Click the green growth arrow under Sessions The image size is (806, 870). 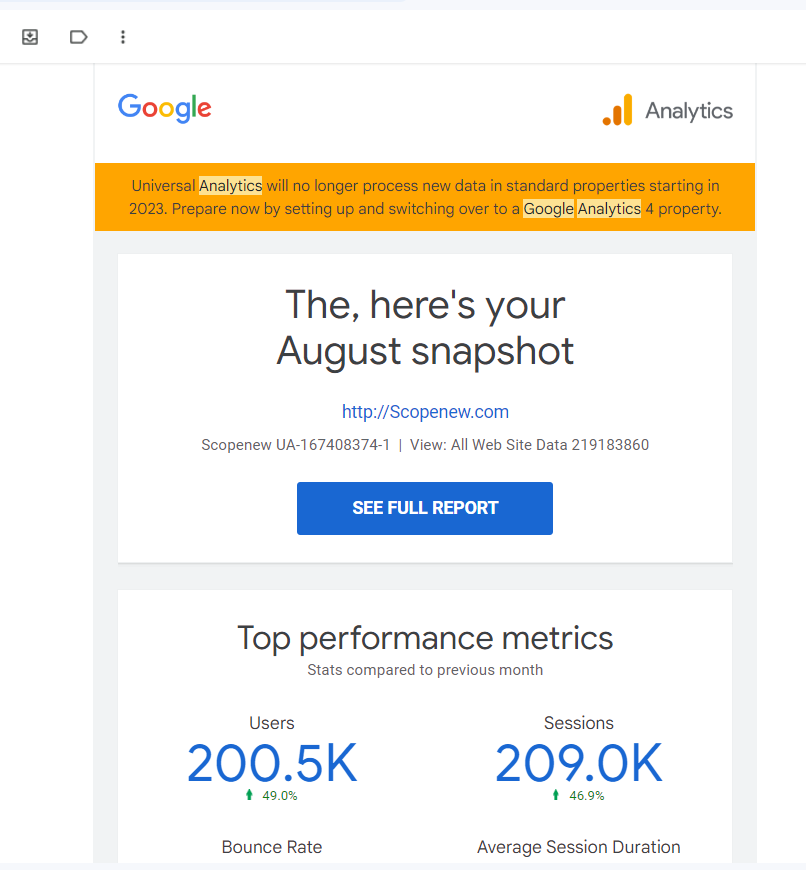tap(555, 795)
